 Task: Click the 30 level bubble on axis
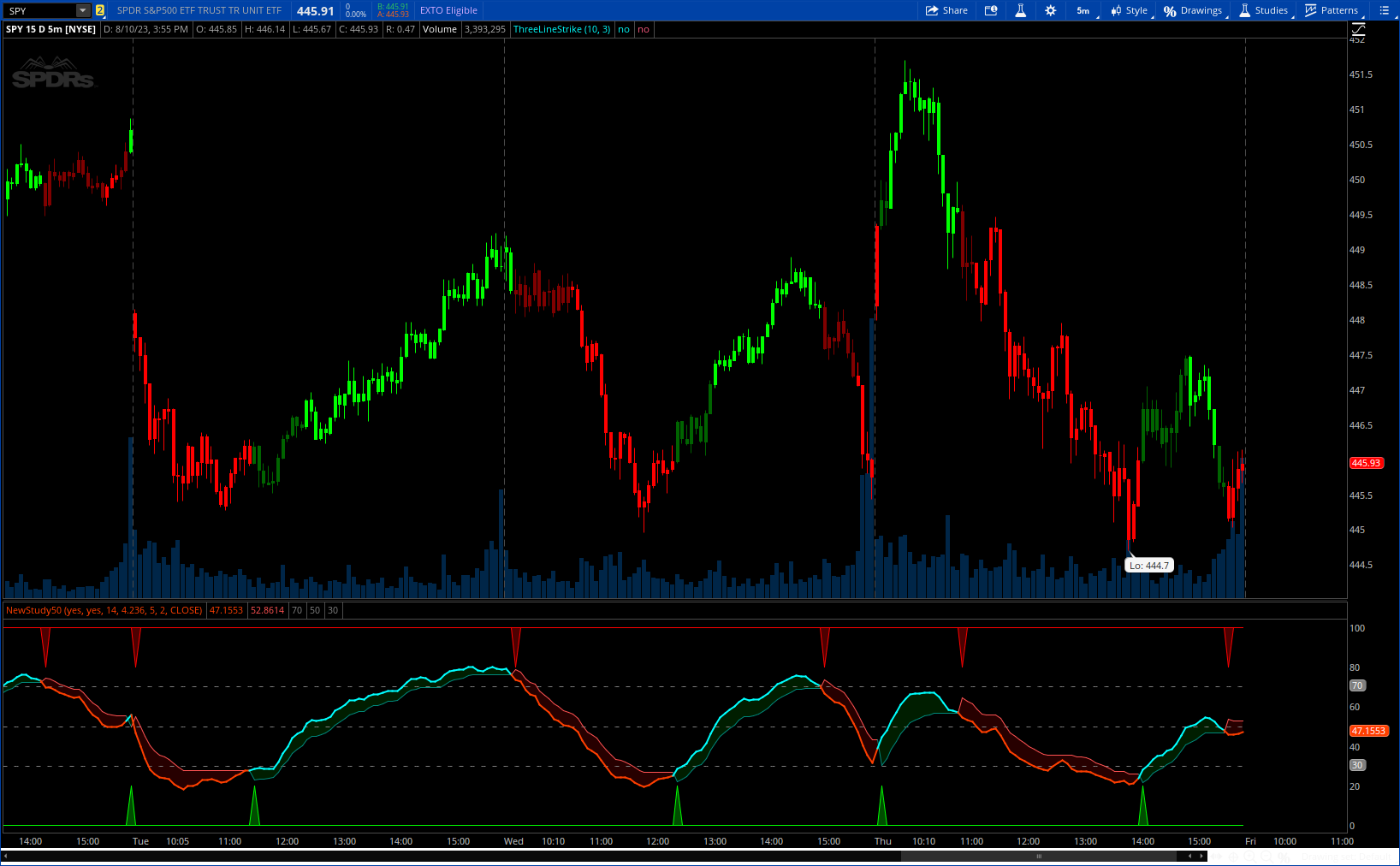pos(1357,765)
